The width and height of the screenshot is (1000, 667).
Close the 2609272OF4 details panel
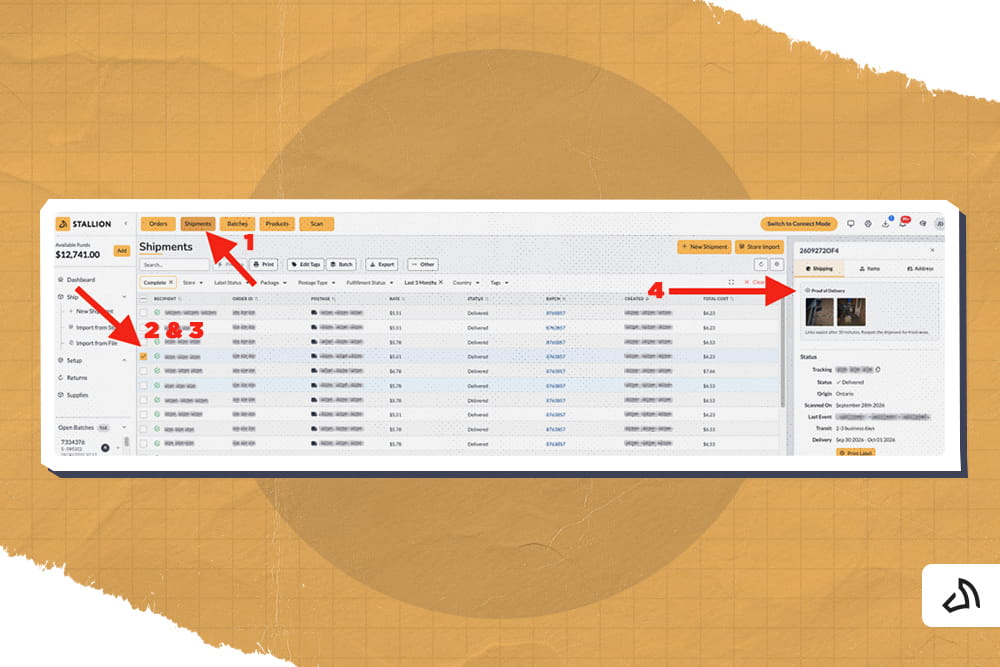(932, 251)
